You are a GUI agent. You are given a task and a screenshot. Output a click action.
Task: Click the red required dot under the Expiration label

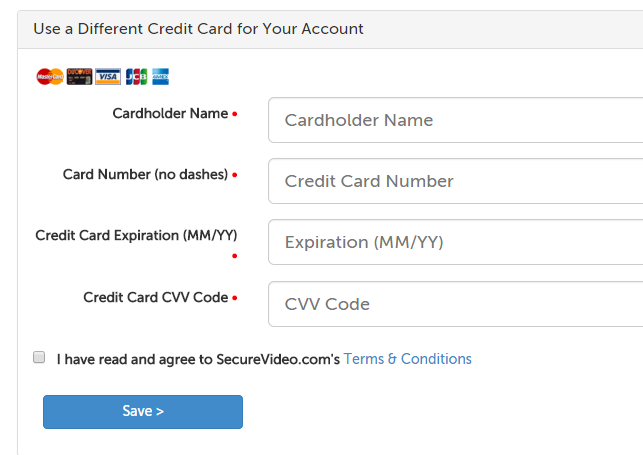[x=235, y=256]
